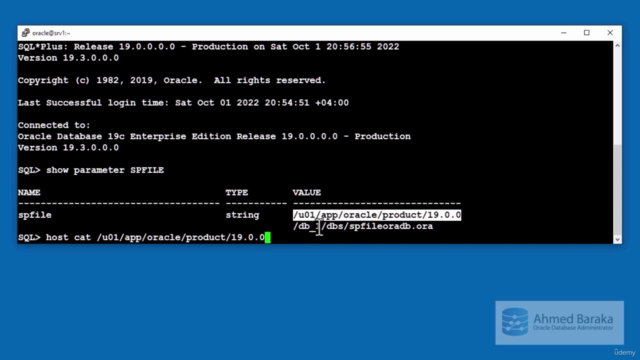Click the VALUE column header
640x360 pixels.
(x=307, y=192)
